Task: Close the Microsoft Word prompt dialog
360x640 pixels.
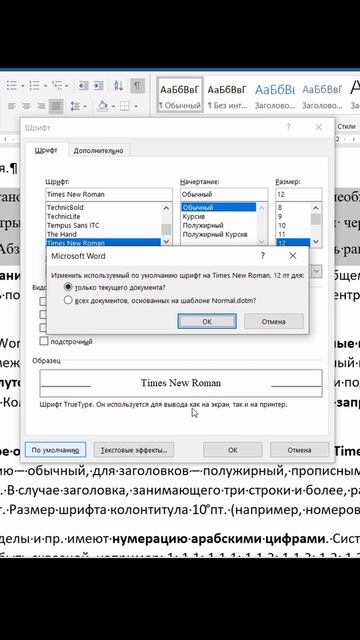Action: (x=292, y=256)
